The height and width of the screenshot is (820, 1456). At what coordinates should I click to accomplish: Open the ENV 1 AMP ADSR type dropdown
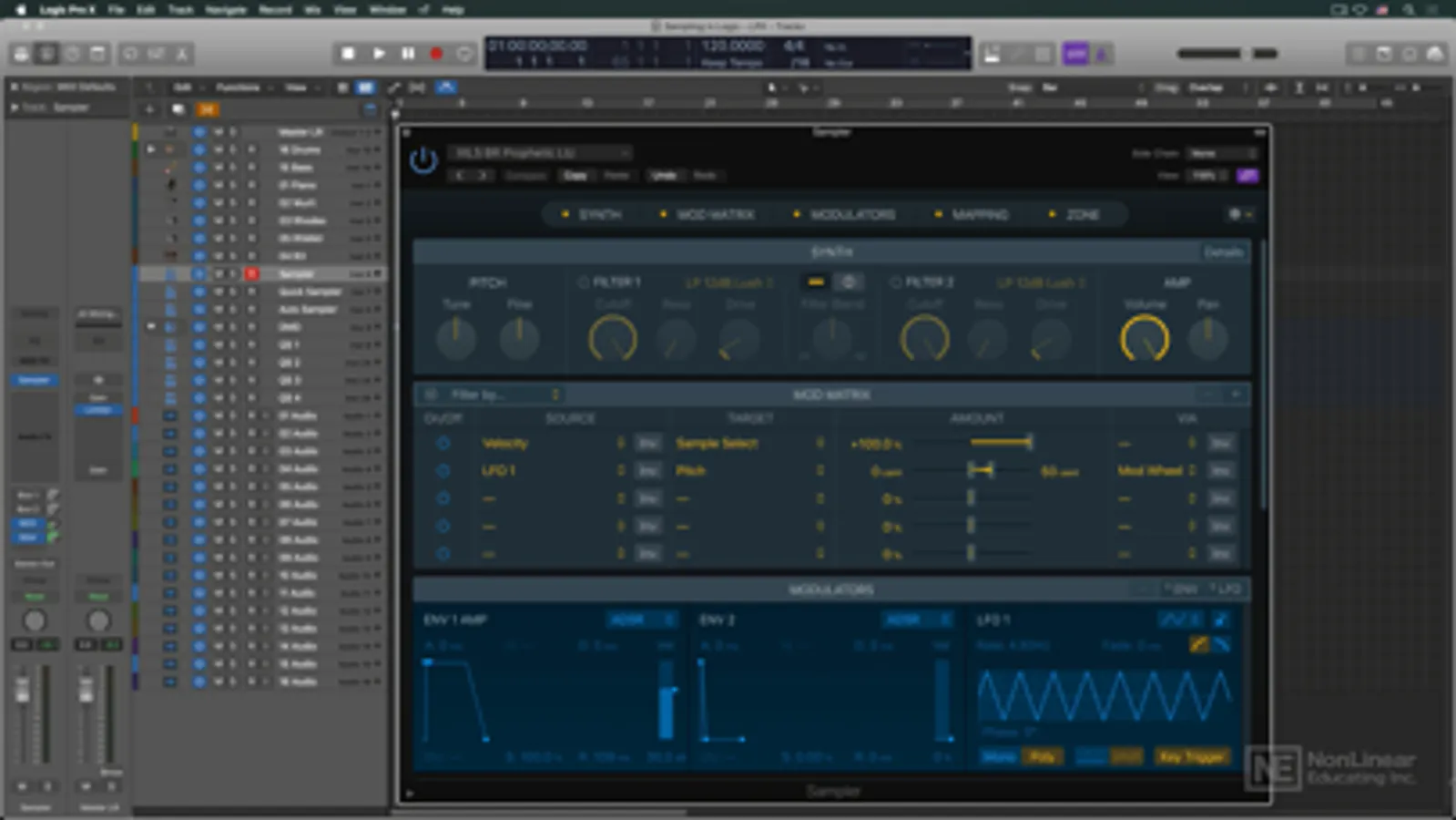click(642, 620)
